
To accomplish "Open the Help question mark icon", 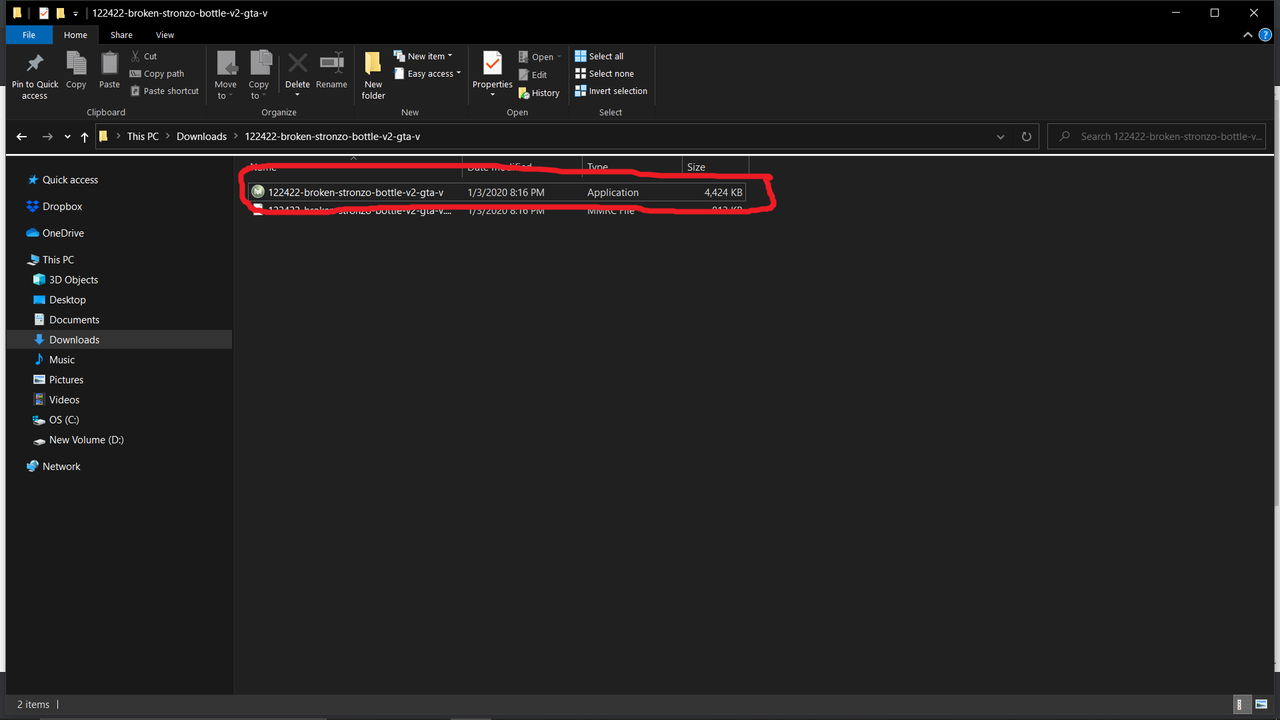I will point(1265,35).
